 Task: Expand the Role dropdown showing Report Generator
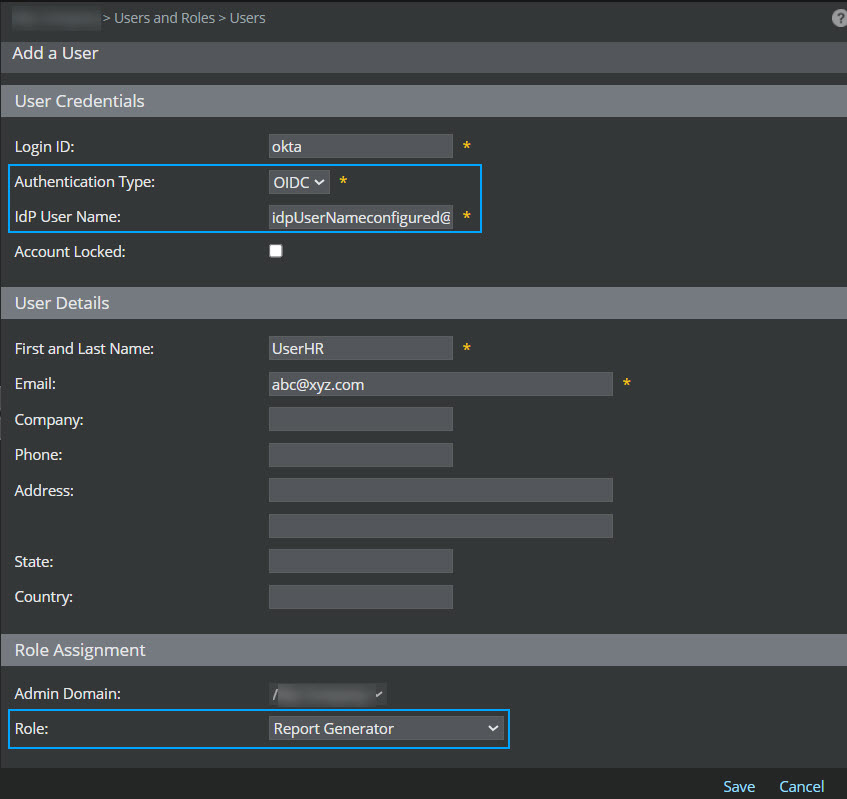coord(386,728)
